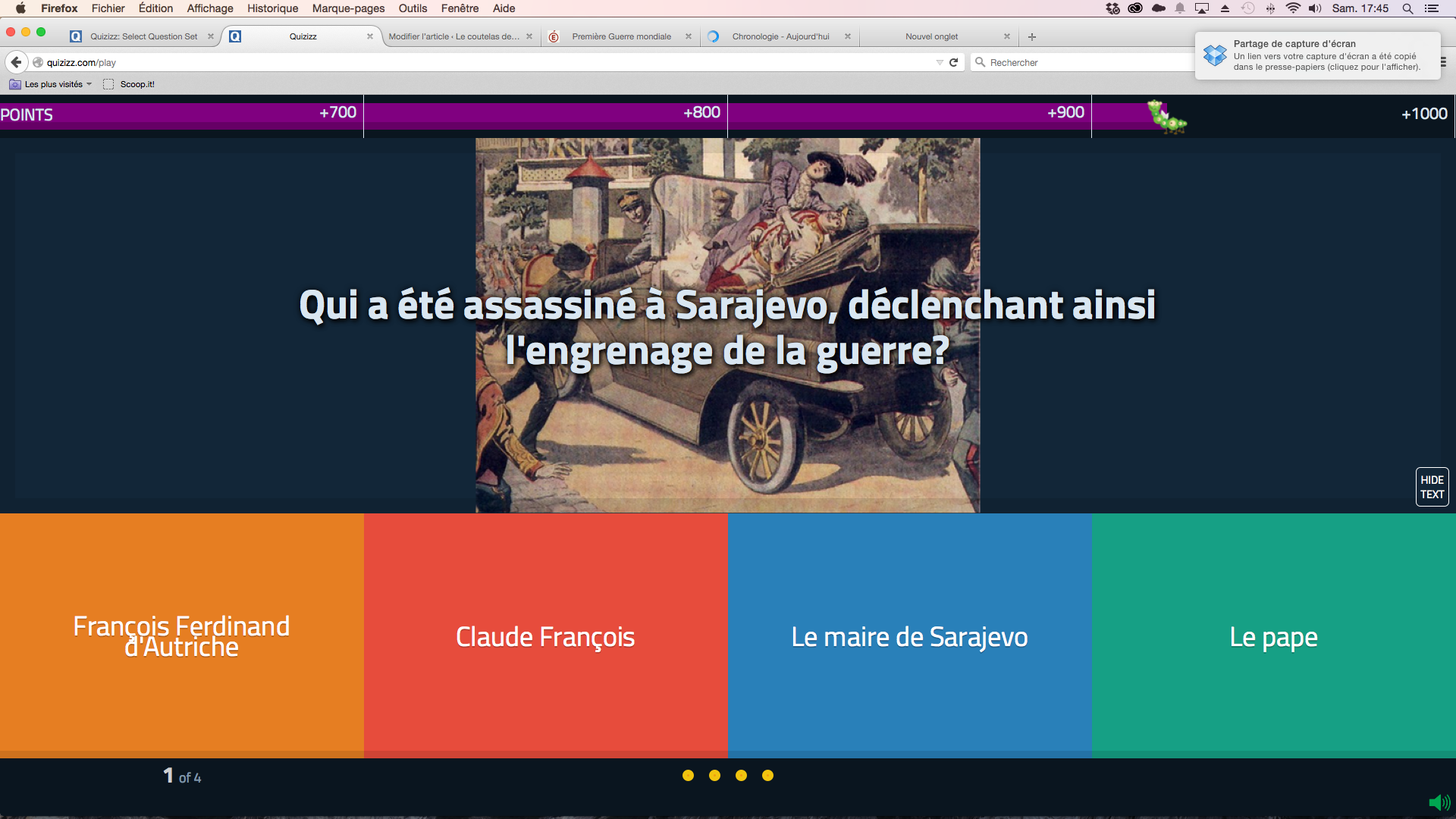Switch to Chronologie - Aujourd'hui tab

tap(780, 36)
